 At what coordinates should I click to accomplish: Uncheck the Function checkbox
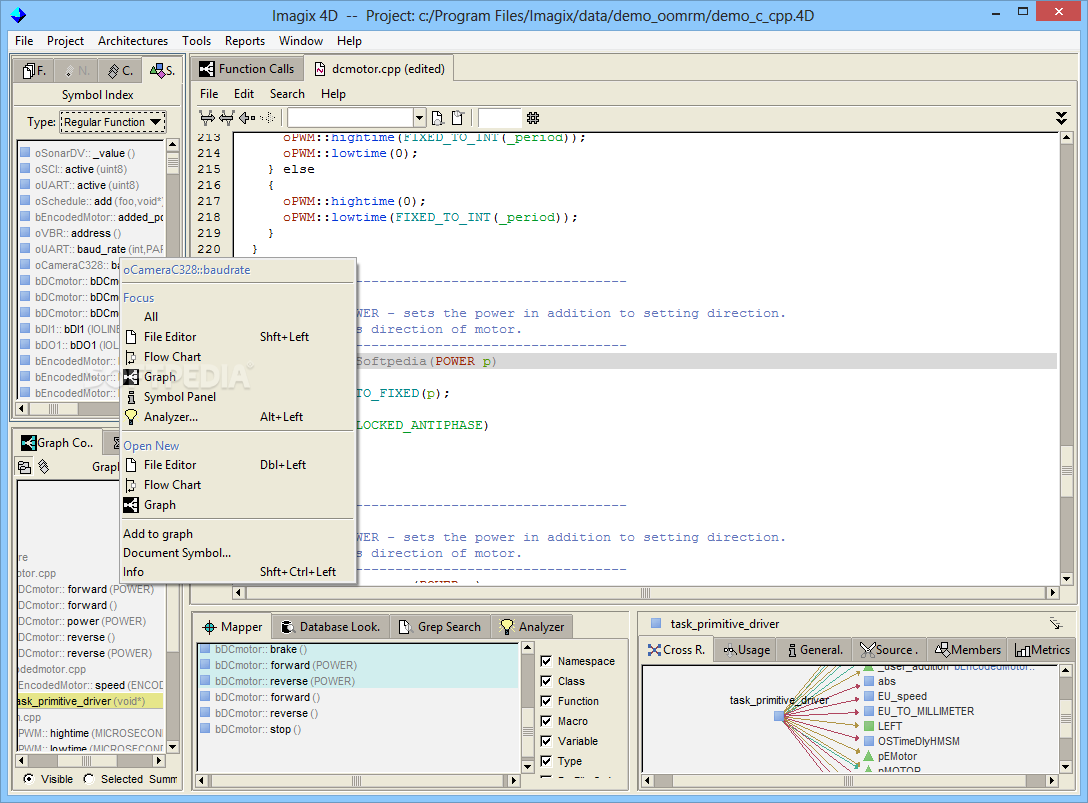546,701
